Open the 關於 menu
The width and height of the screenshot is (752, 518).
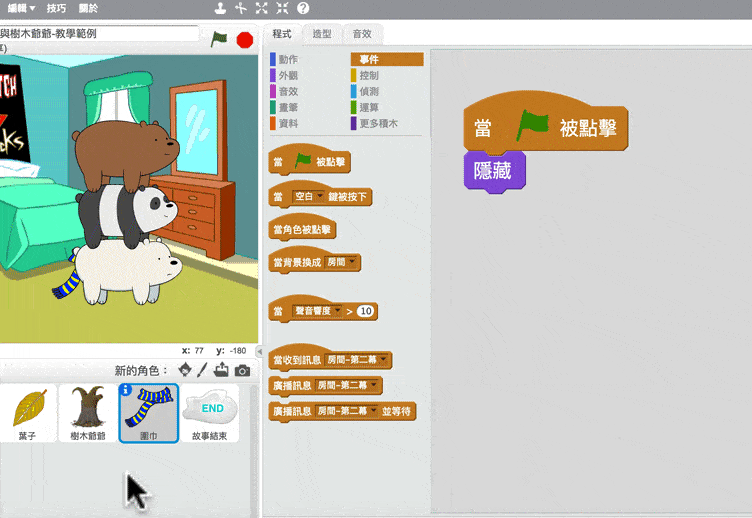click(88, 8)
